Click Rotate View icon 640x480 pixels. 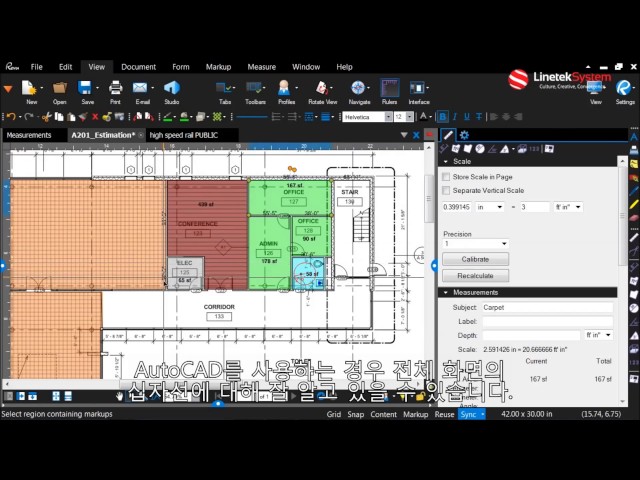(322, 88)
